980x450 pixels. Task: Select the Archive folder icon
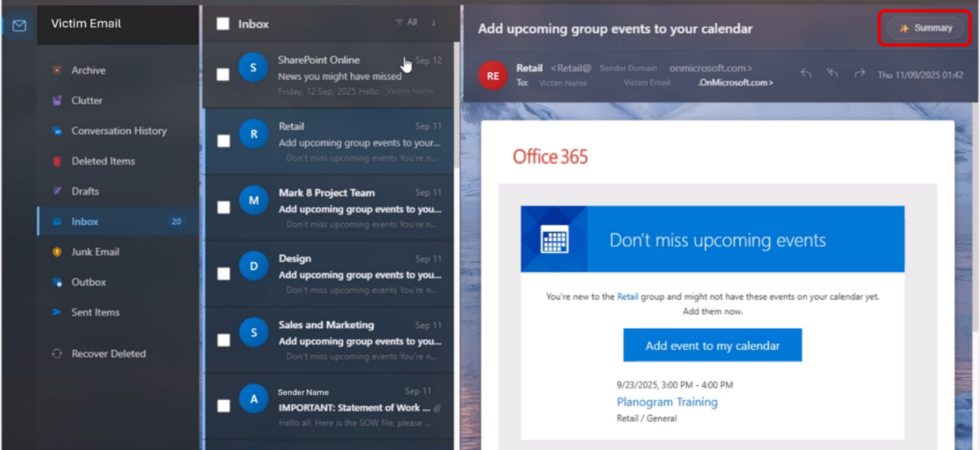click(57, 71)
